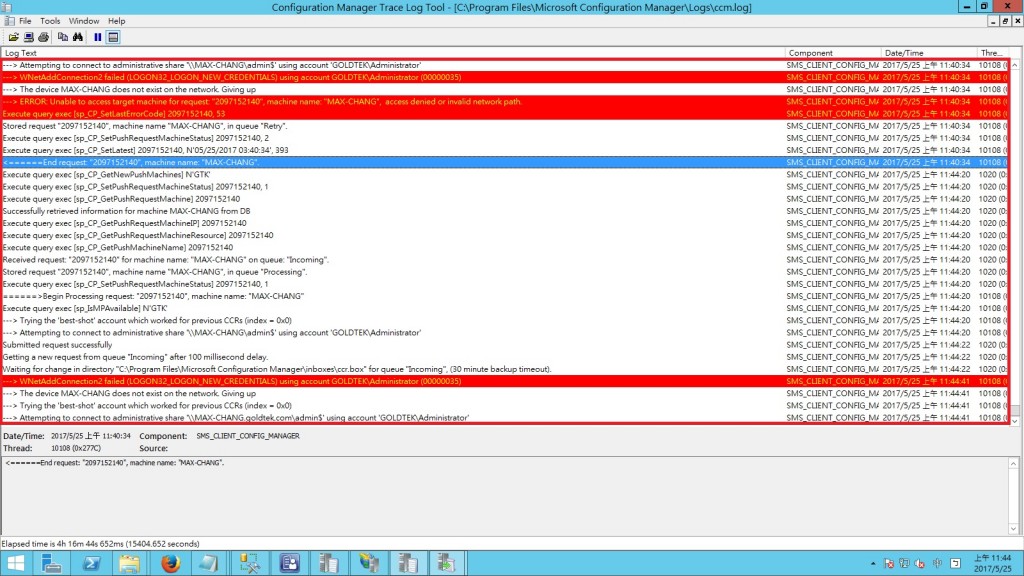Sort by Date/Time column header
Screen dimensions: 1024x576
[x=928, y=53]
